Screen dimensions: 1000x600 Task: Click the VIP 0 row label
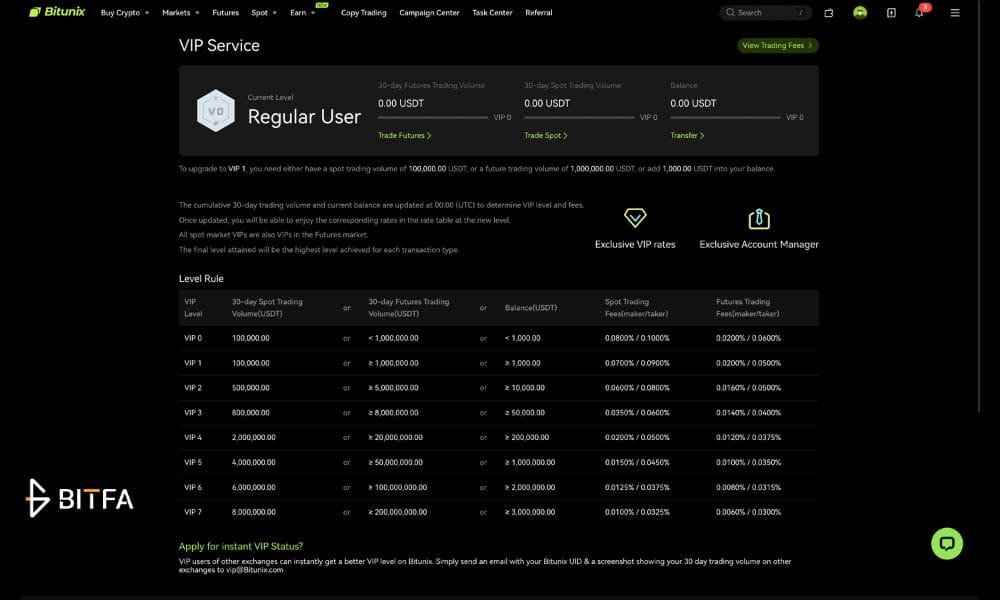point(193,338)
